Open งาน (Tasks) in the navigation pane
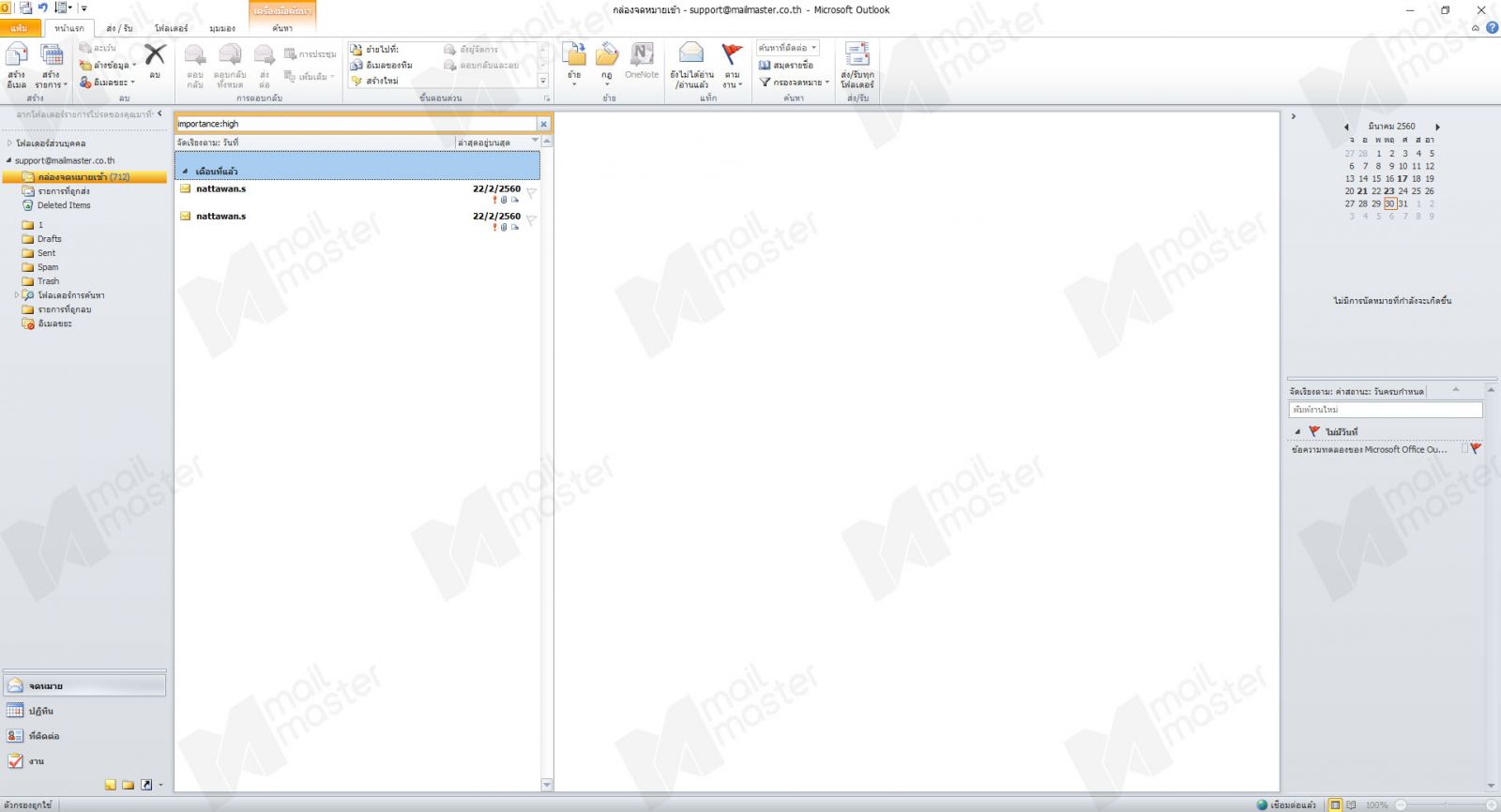1501x812 pixels. [84, 761]
